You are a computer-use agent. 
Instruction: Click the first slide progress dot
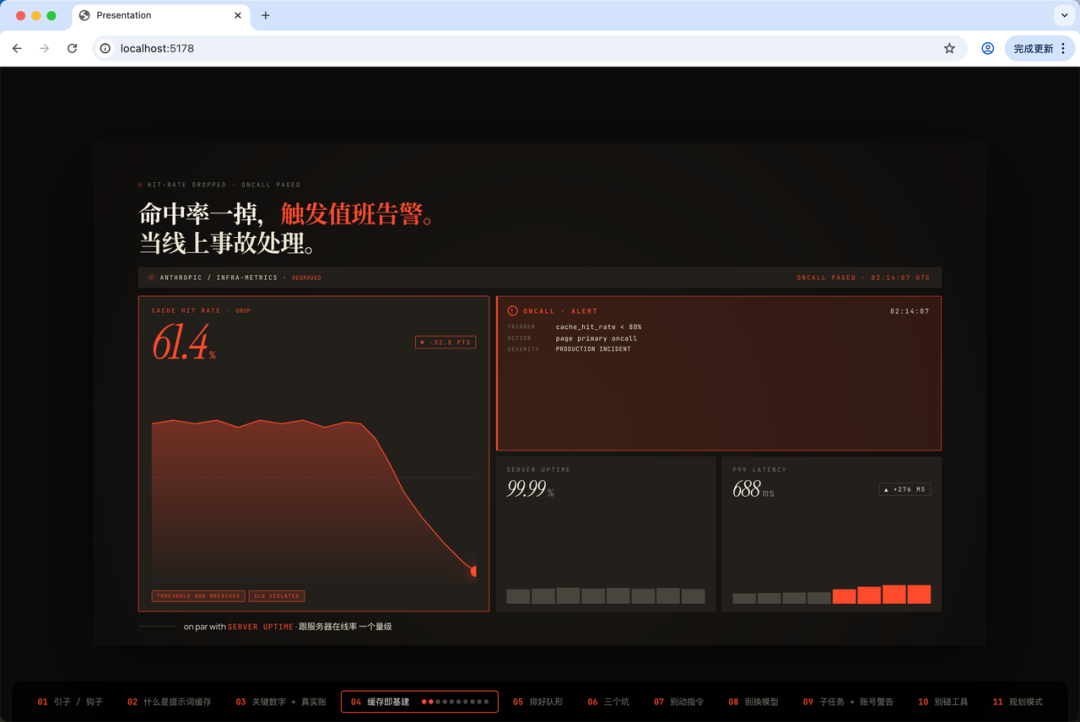click(x=424, y=702)
